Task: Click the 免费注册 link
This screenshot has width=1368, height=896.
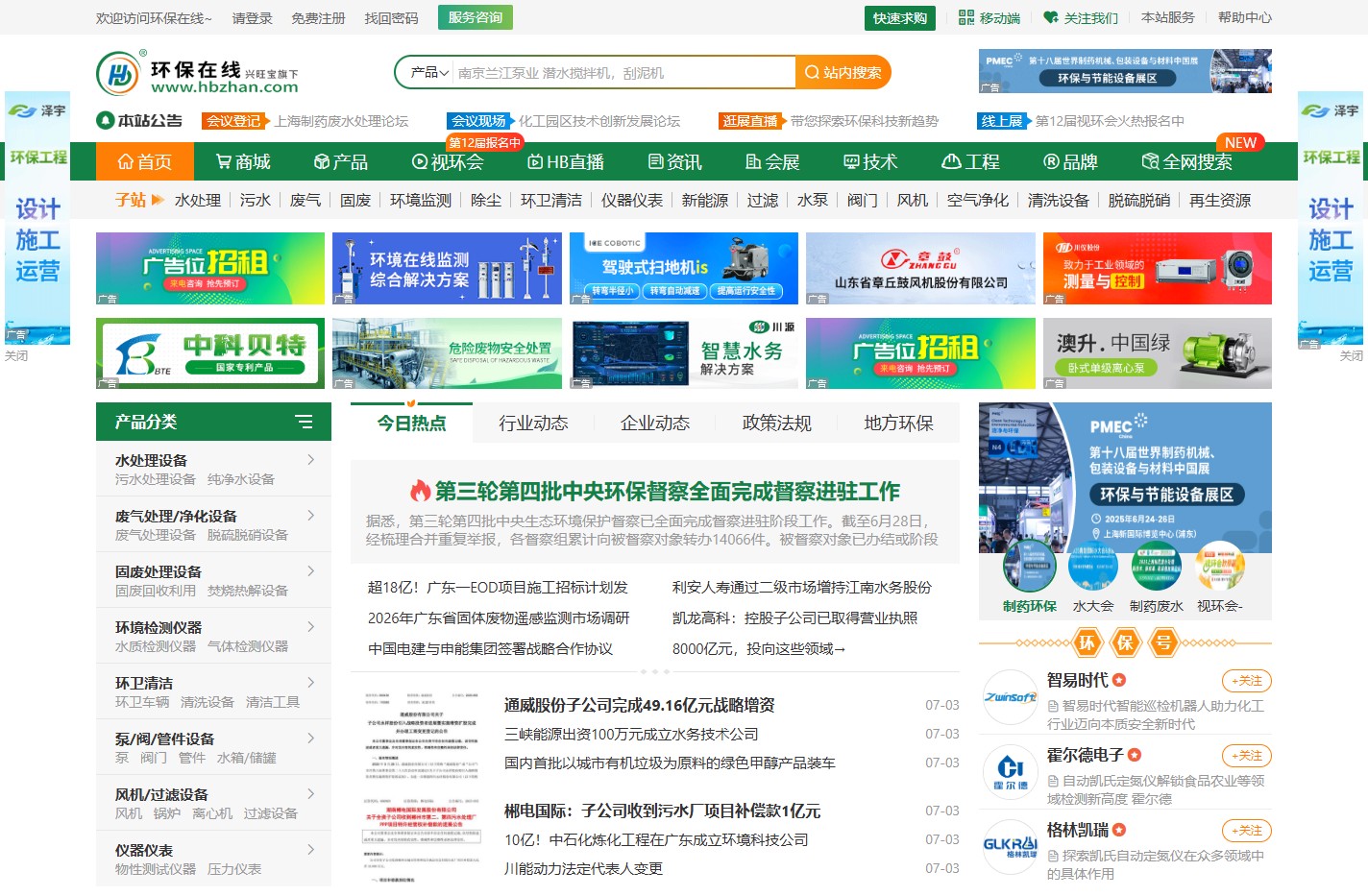Action: tap(318, 18)
